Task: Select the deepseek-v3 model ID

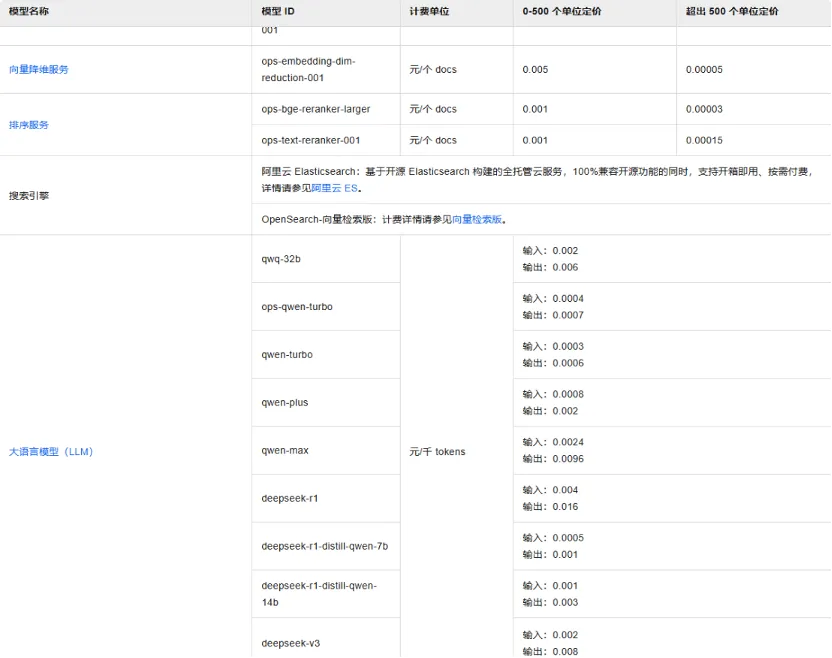Action: pyautogui.click(x=291, y=643)
